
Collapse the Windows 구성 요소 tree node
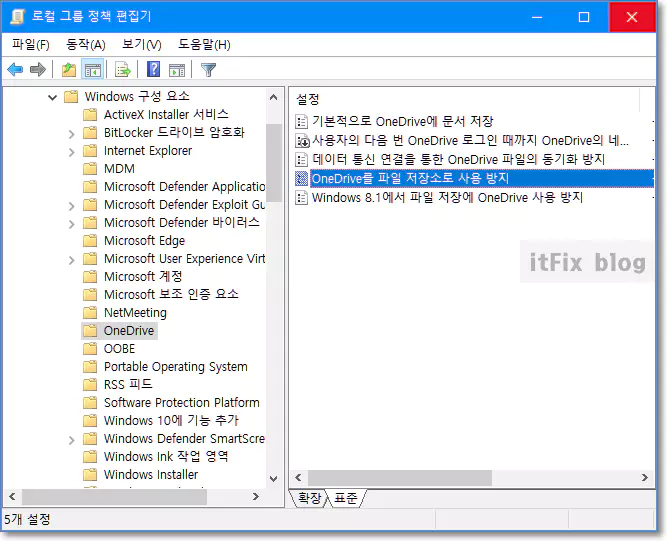[x=52, y=97]
